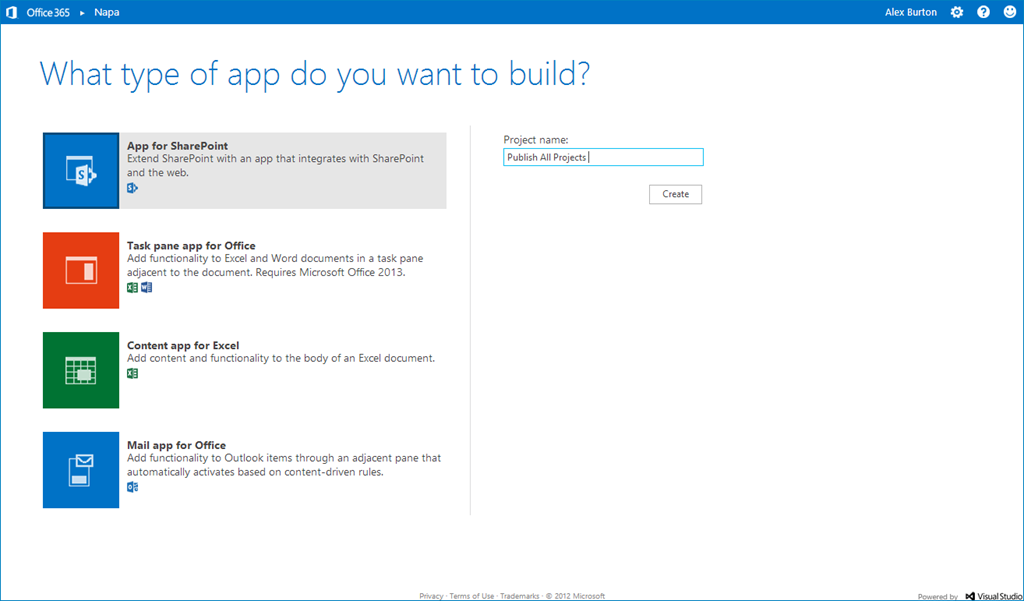Click the 'Project name:' label
The image size is (1024, 601).
(x=536, y=140)
